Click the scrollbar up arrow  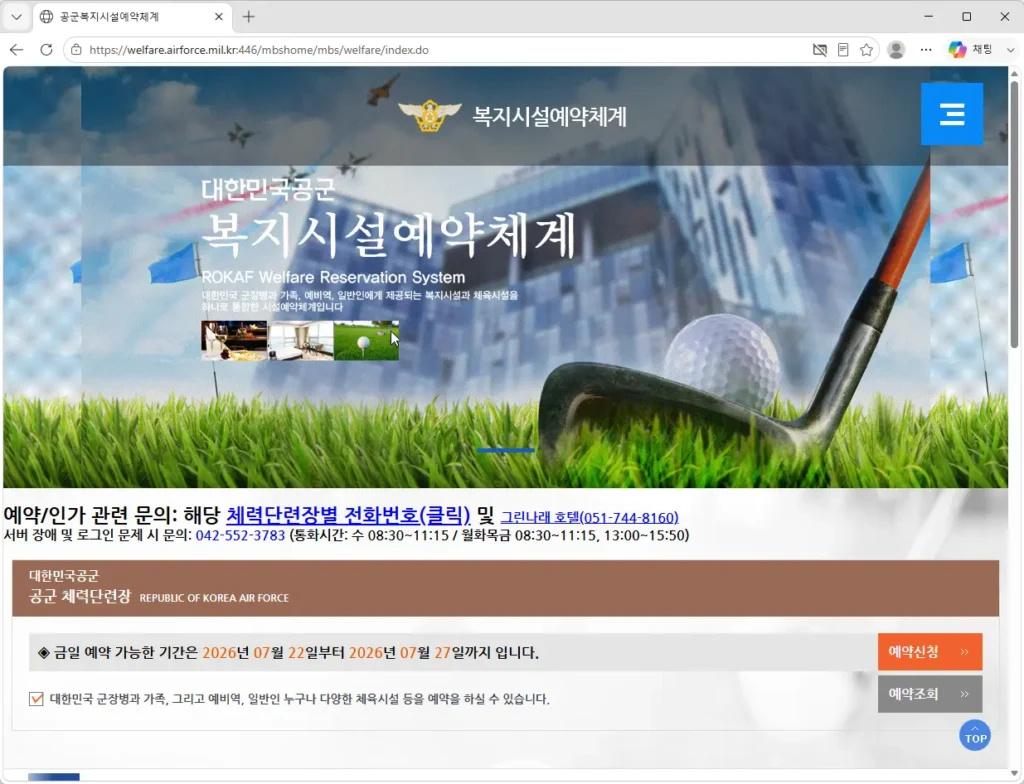[x=1014, y=73]
